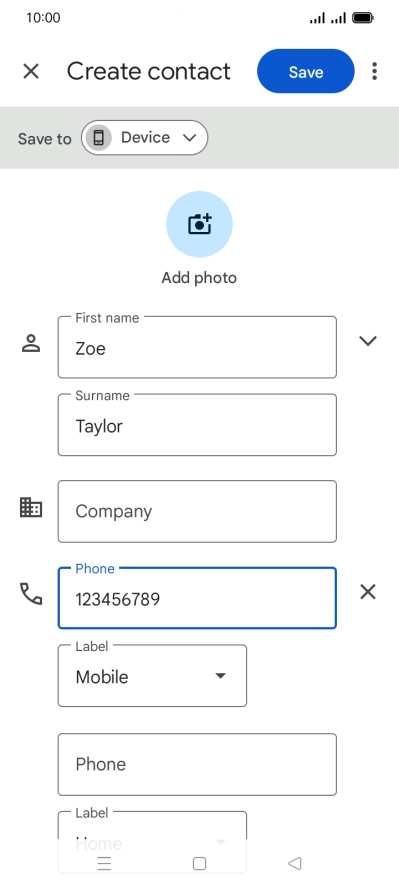The width and height of the screenshot is (399, 888).
Task: Open the three-dot overflow menu
Action: point(374,71)
